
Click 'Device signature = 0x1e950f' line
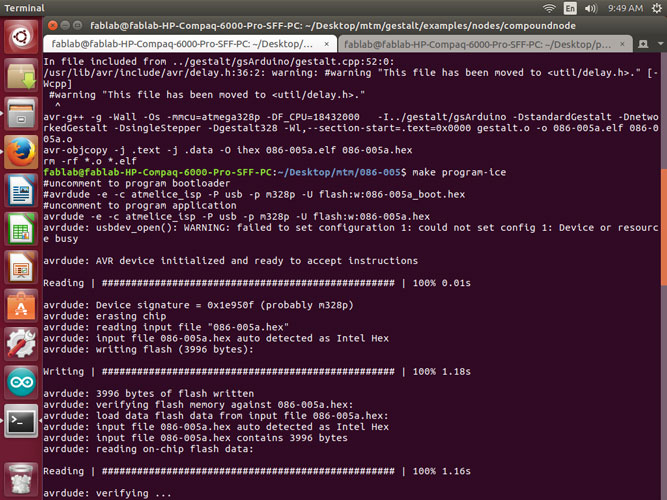198,305
